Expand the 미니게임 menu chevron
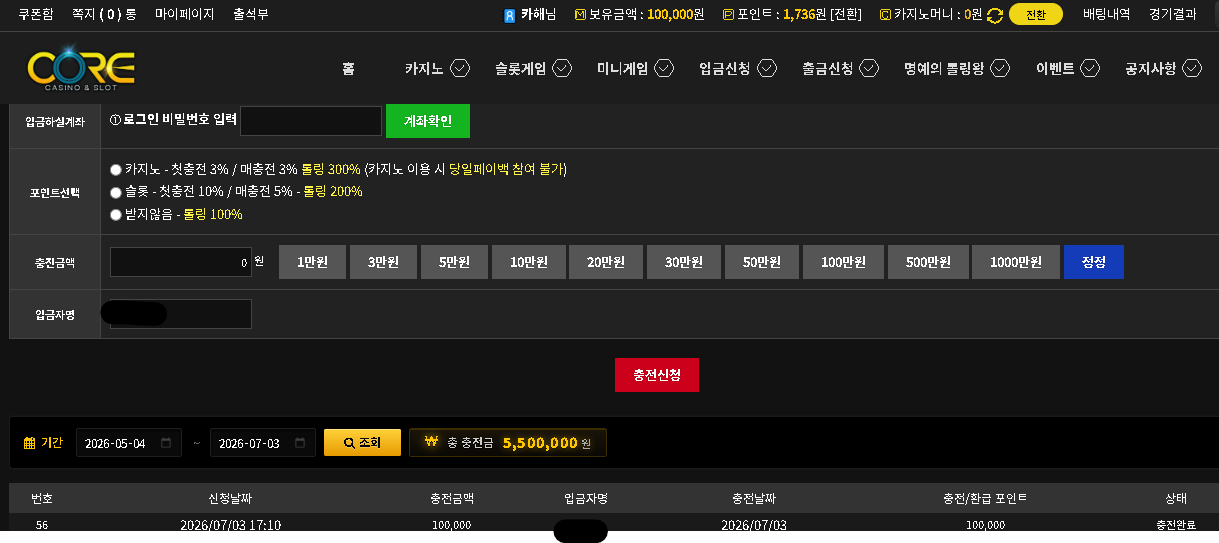This screenshot has width=1219, height=543. (664, 68)
